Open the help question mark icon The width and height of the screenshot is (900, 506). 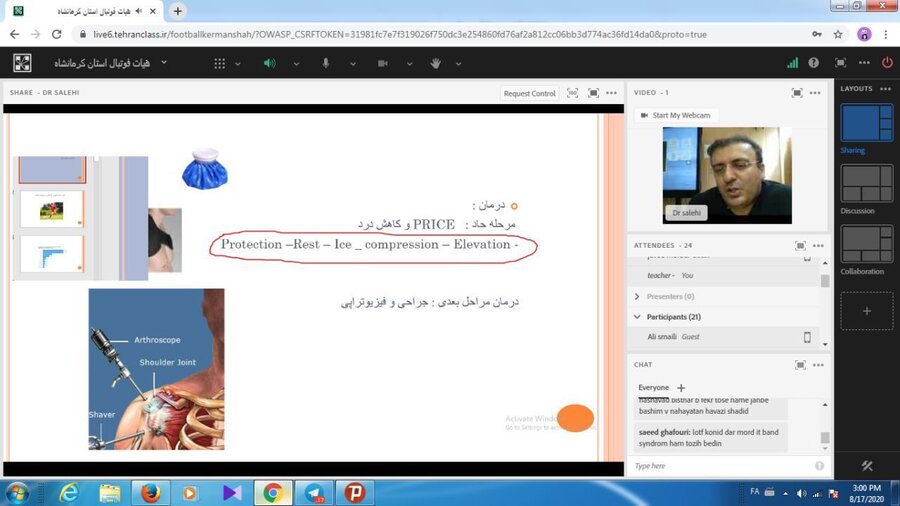pos(814,63)
